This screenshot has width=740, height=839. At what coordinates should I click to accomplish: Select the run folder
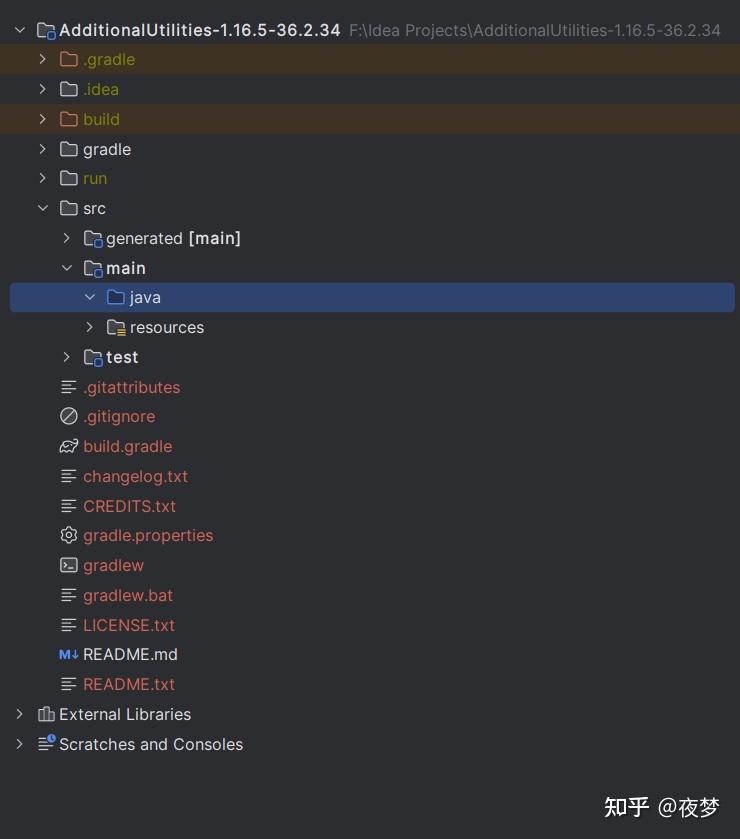coord(95,178)
